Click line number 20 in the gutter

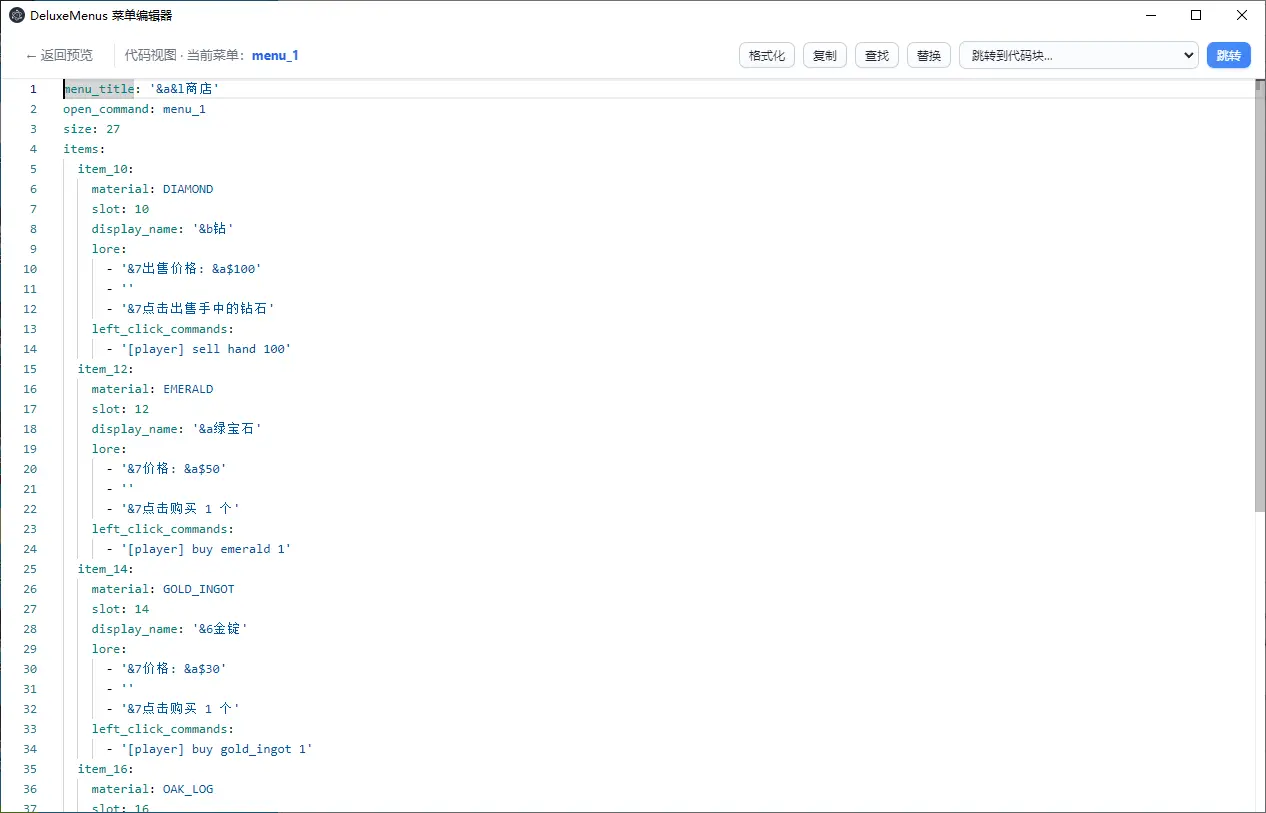tap(30, 469)
